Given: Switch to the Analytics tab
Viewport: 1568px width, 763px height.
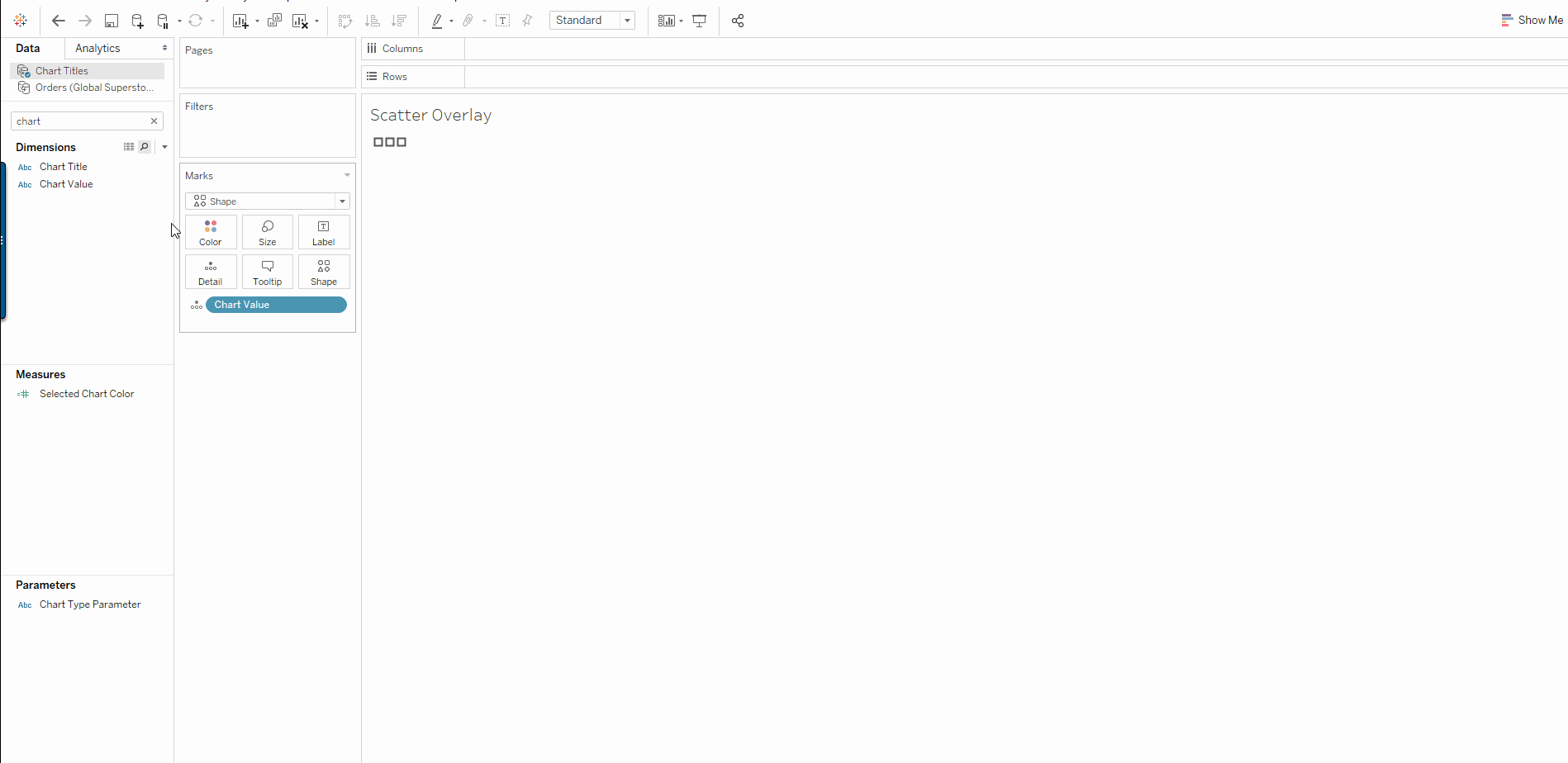Looking at the screenshot, I should pyautogui.click(x=97, y=49).
